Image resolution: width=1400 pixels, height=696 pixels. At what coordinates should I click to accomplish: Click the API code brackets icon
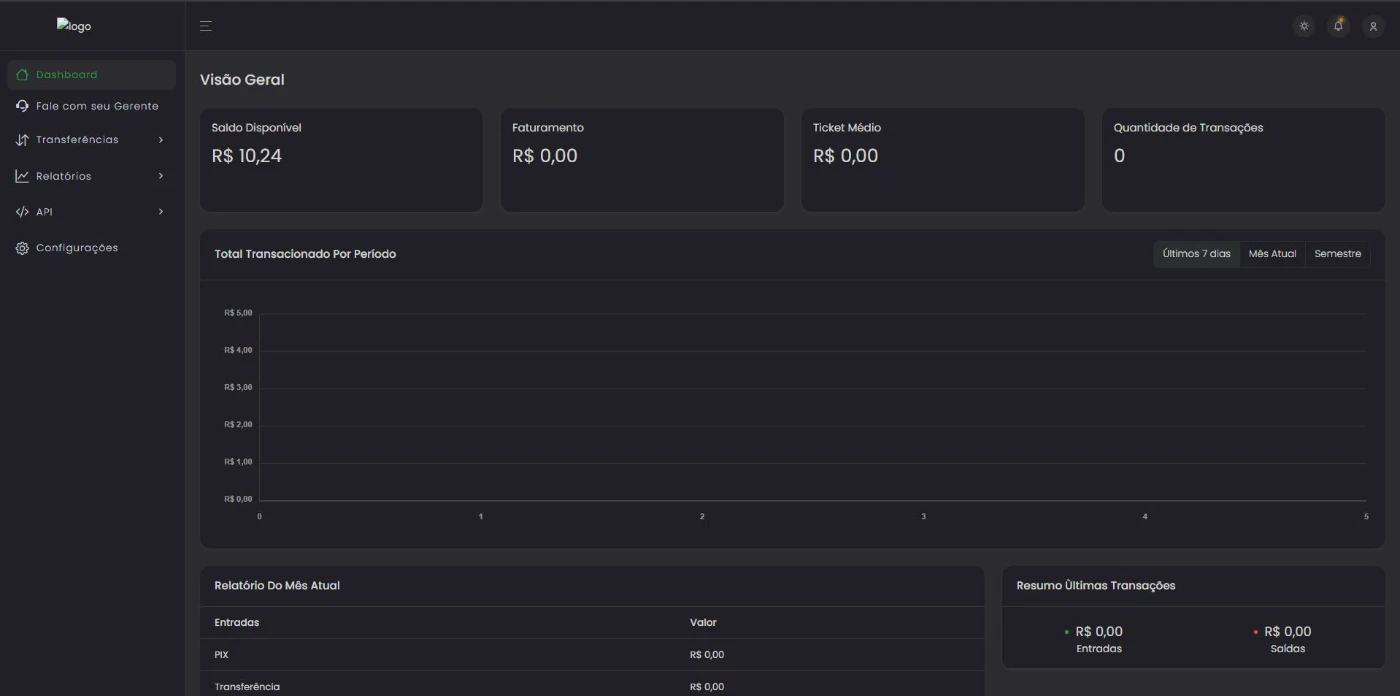pyautogui.click(x=22, y=212)
